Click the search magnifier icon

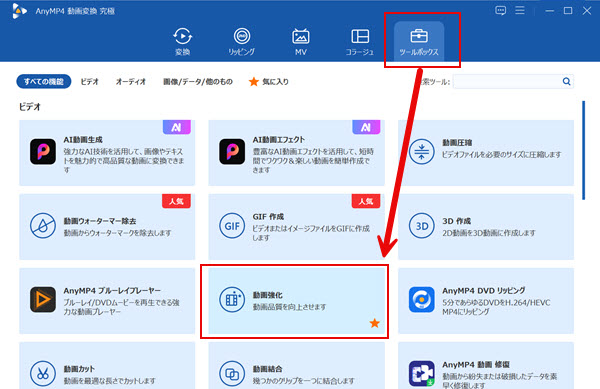click(567, 81)
